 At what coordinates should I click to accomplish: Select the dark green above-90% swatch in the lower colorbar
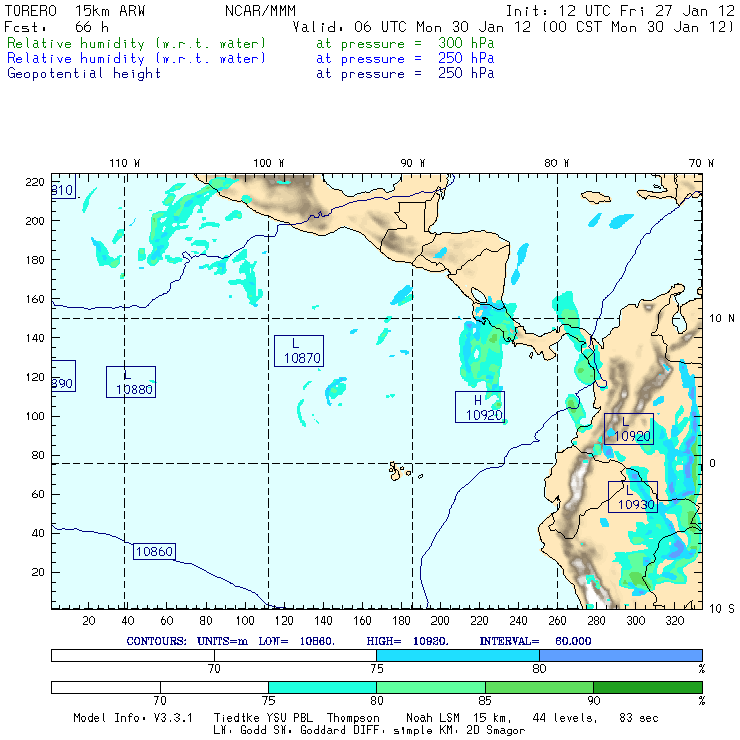click(648, 687)
